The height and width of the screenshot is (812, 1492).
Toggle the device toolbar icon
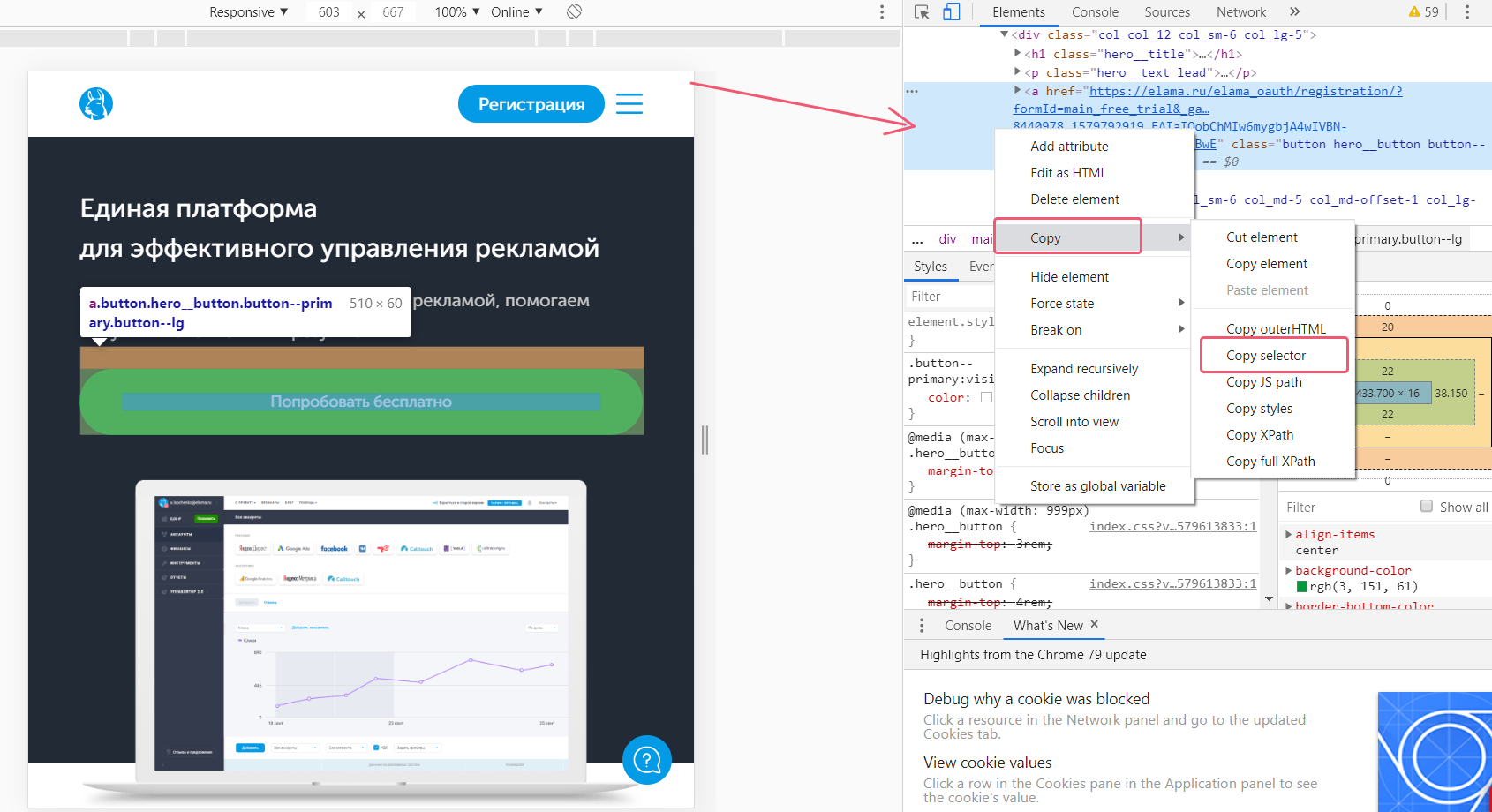click(951, 12)
